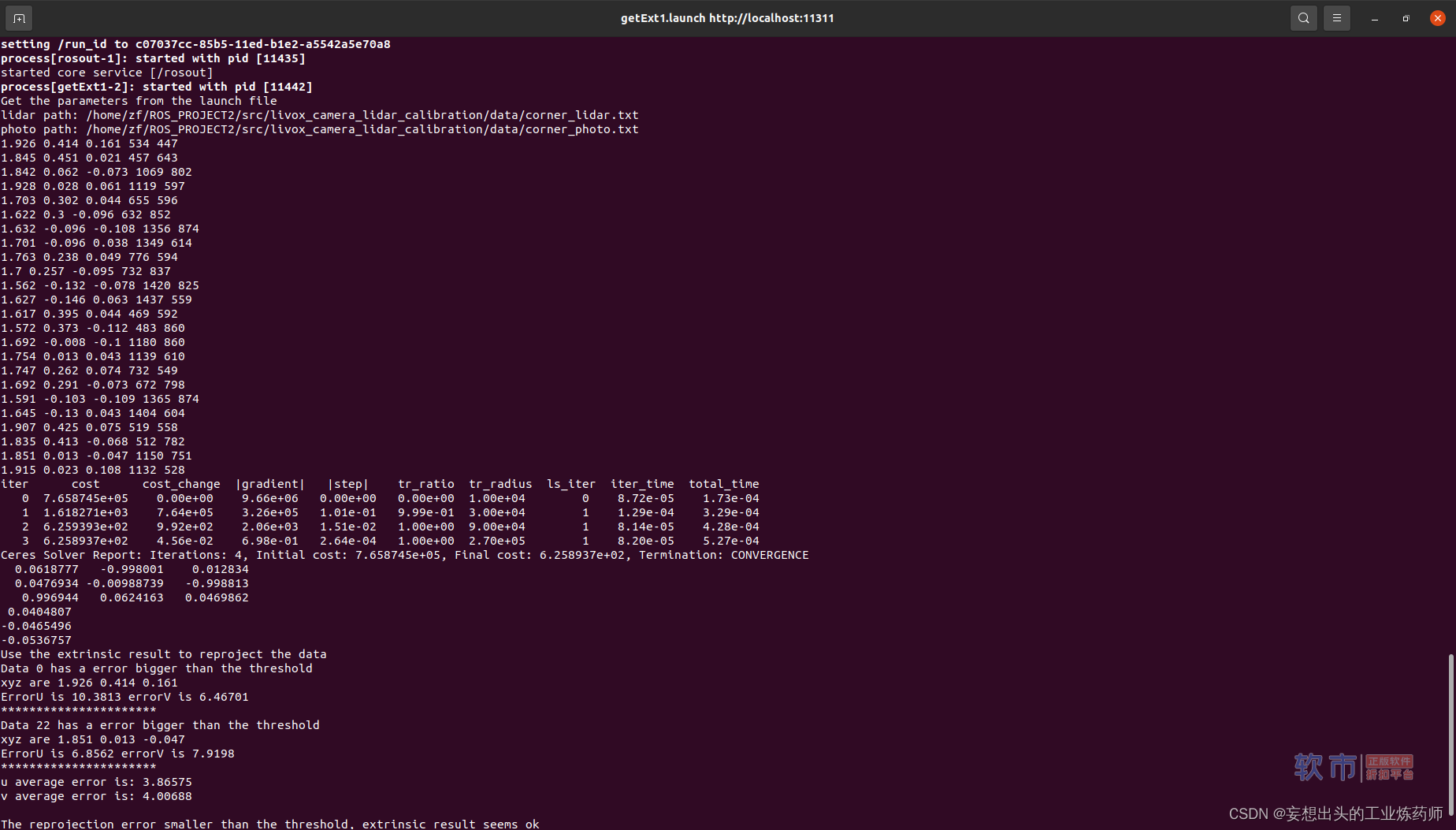Click the process[rosout-1] started line

pos(153,58)
